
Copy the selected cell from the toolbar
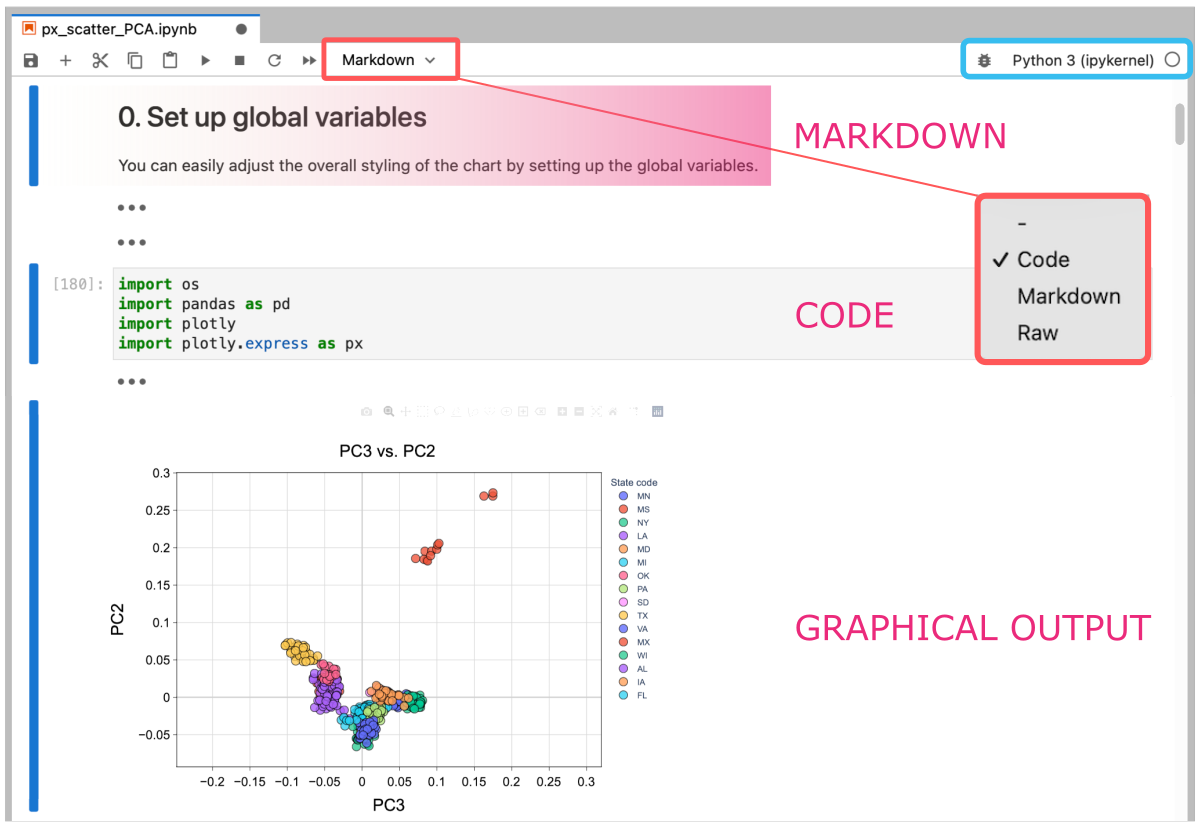[x=135, y=60]
